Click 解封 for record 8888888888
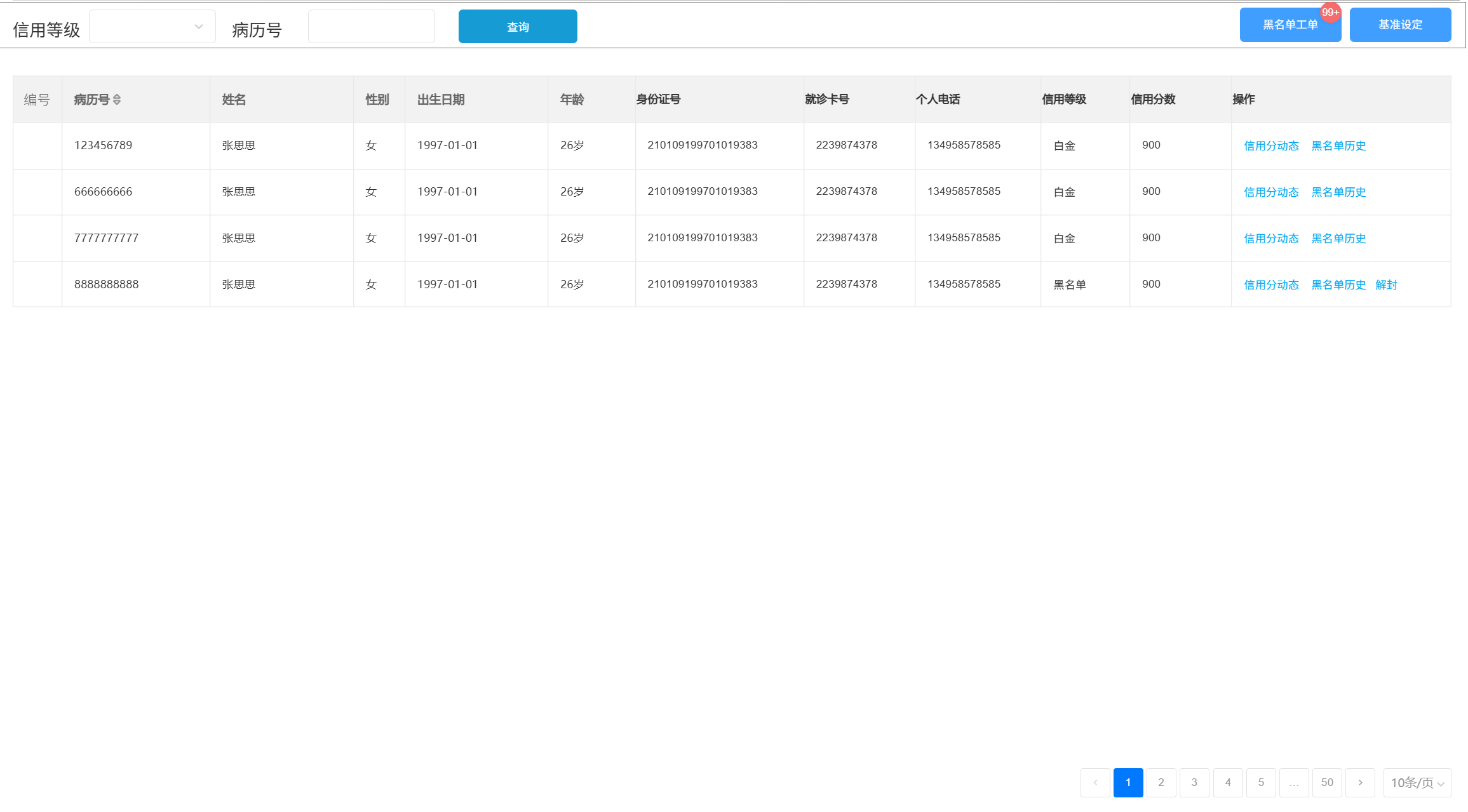This screenshot has height=812, width=1468. 1386,285
